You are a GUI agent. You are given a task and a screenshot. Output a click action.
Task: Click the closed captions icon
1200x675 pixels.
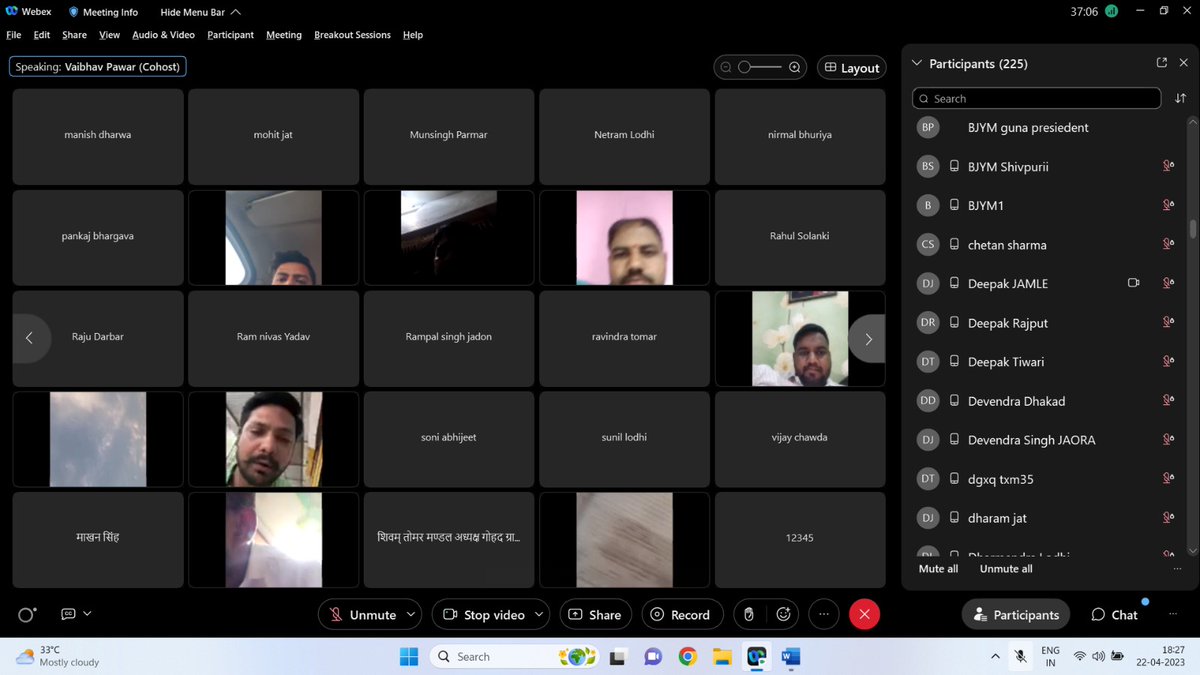pyautogui.click(x=68, y=614)
